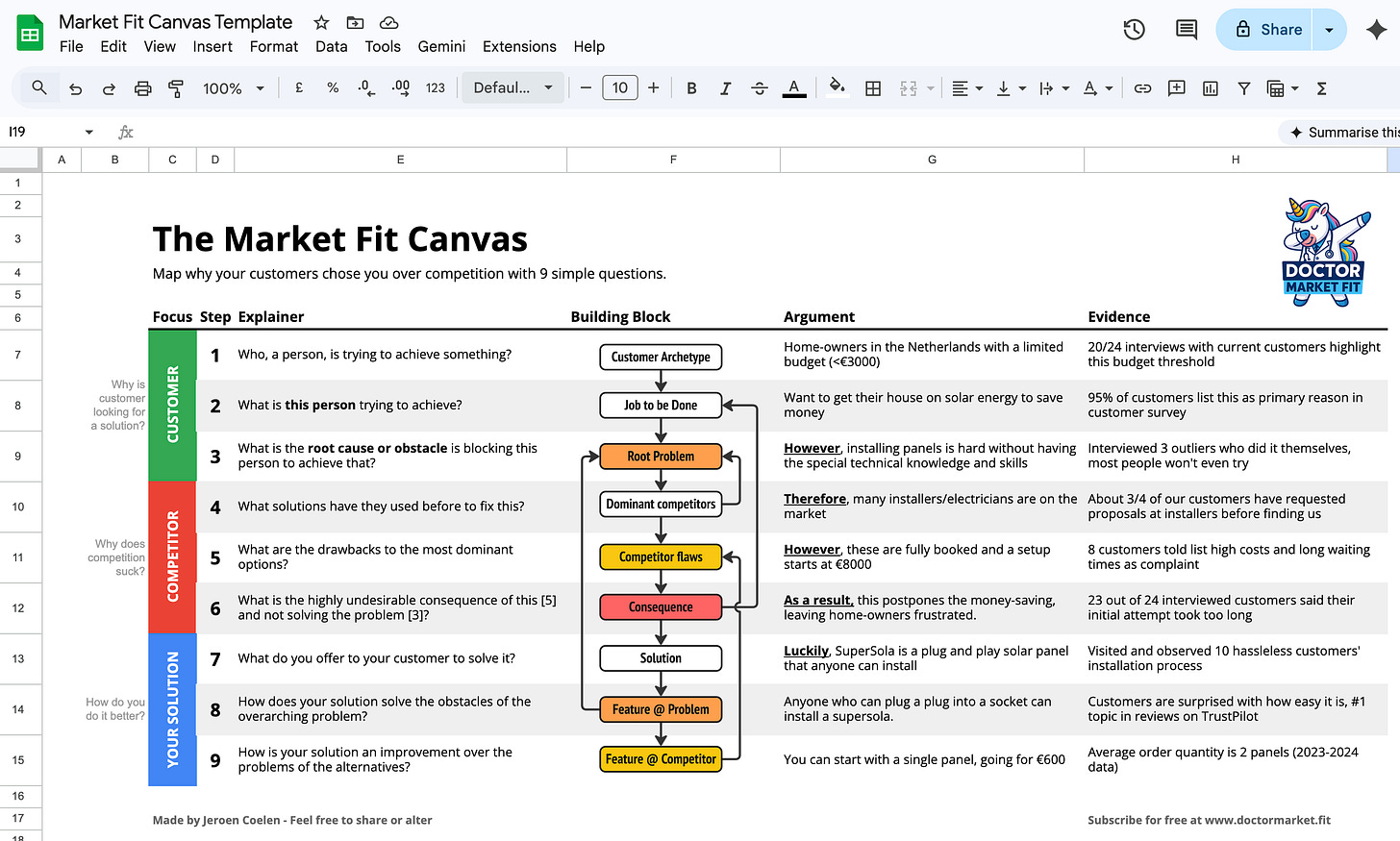Open the Data menu
The image size is (1400, 841).
[x=332, y=46]
